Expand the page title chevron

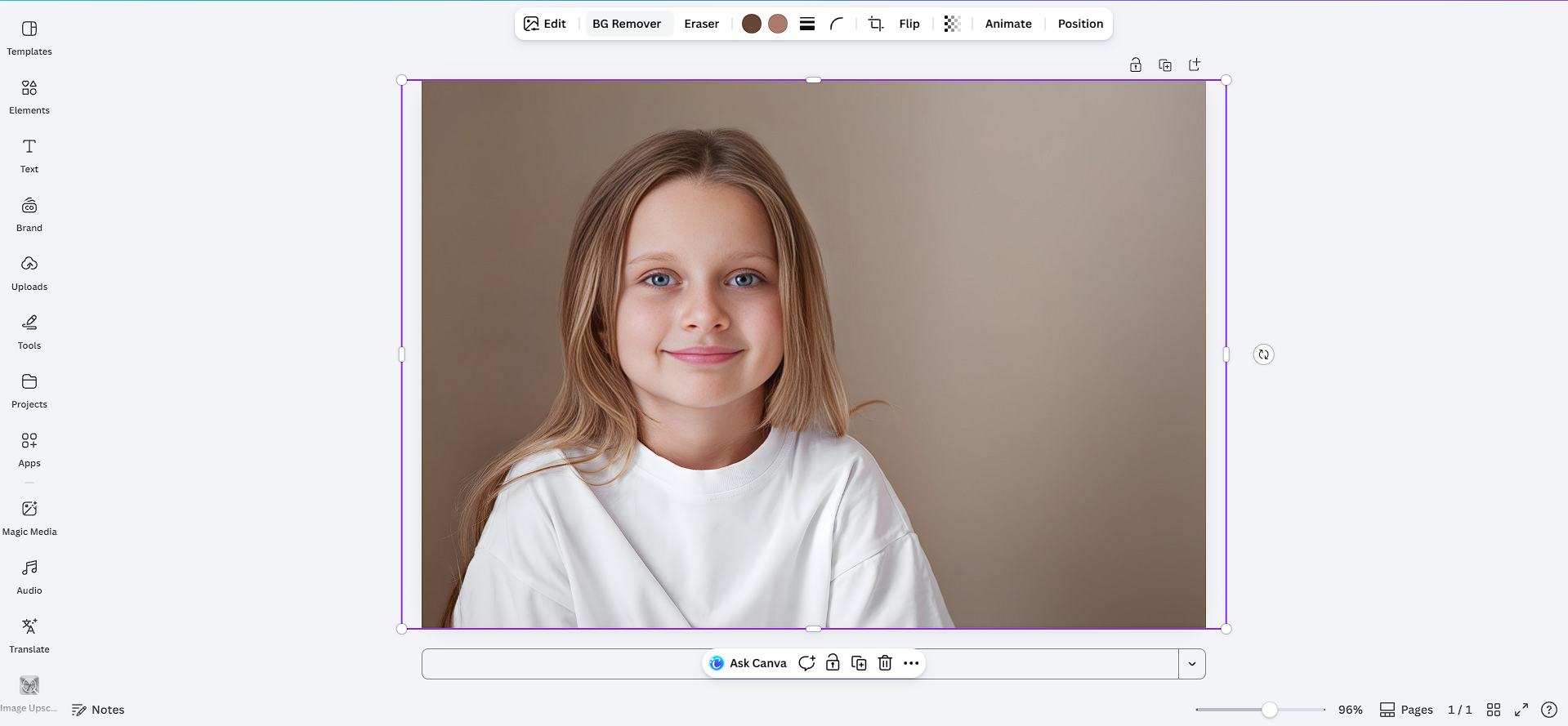point(1192,664)
